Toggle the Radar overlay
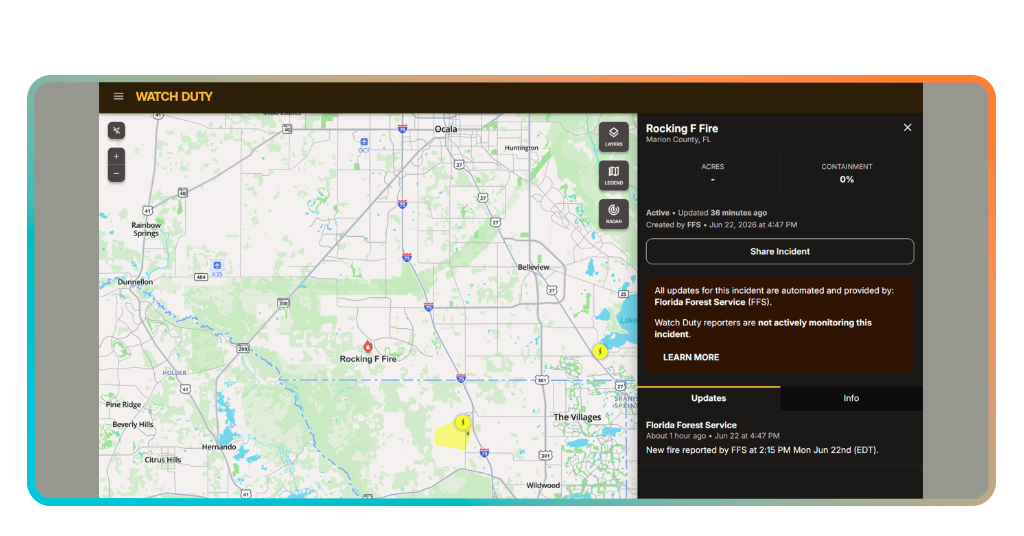 pos(613,213)
